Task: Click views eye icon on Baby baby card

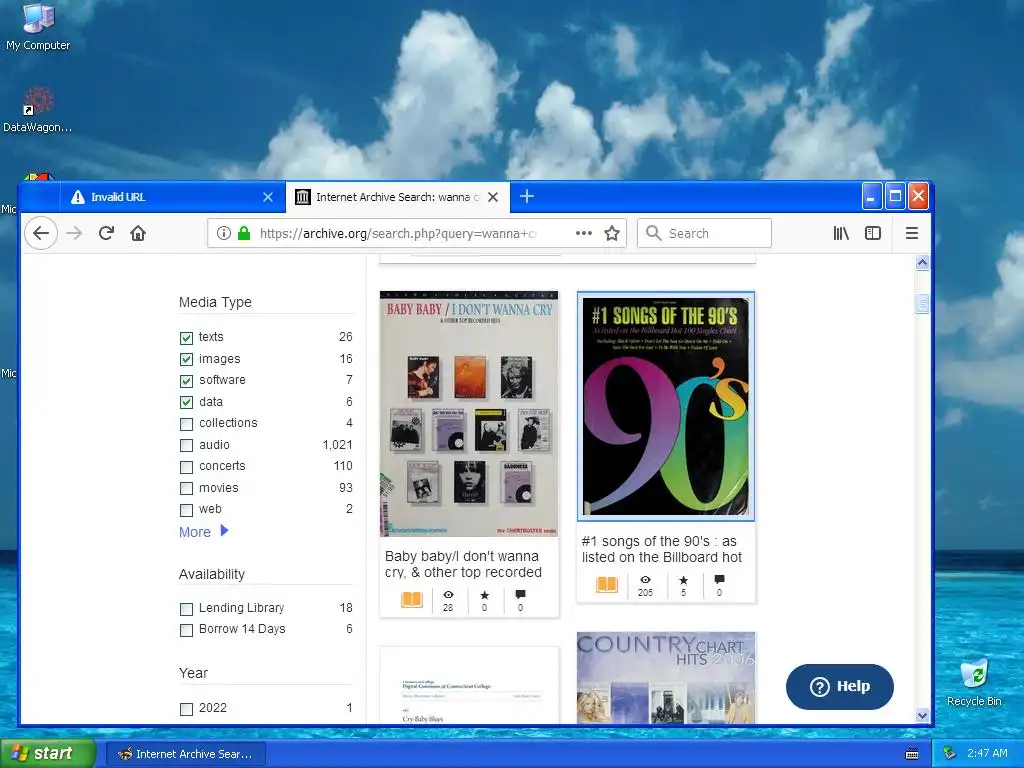Action: (x=448, y=595)
